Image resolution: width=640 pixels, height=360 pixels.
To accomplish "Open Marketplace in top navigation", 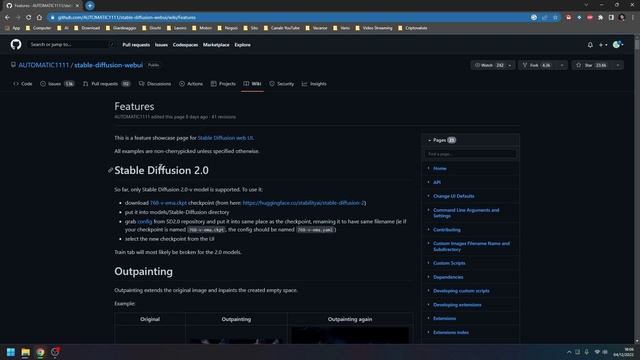I will click(x=216, y=45).
